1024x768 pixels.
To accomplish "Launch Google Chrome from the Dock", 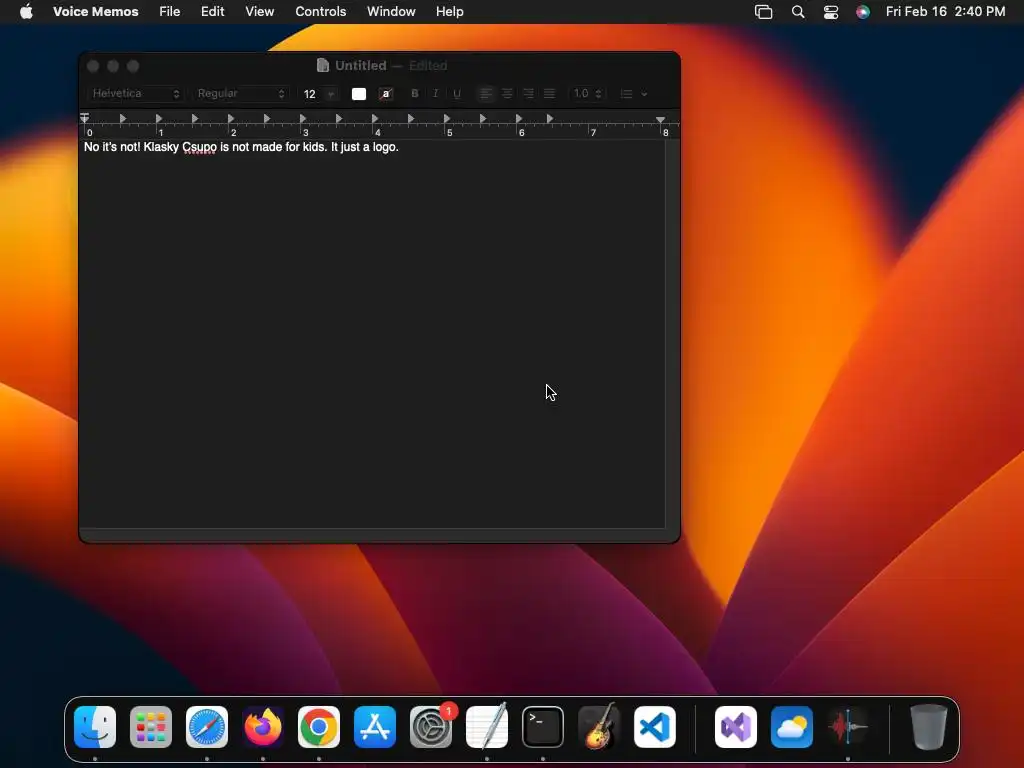I will click(319, 727).
